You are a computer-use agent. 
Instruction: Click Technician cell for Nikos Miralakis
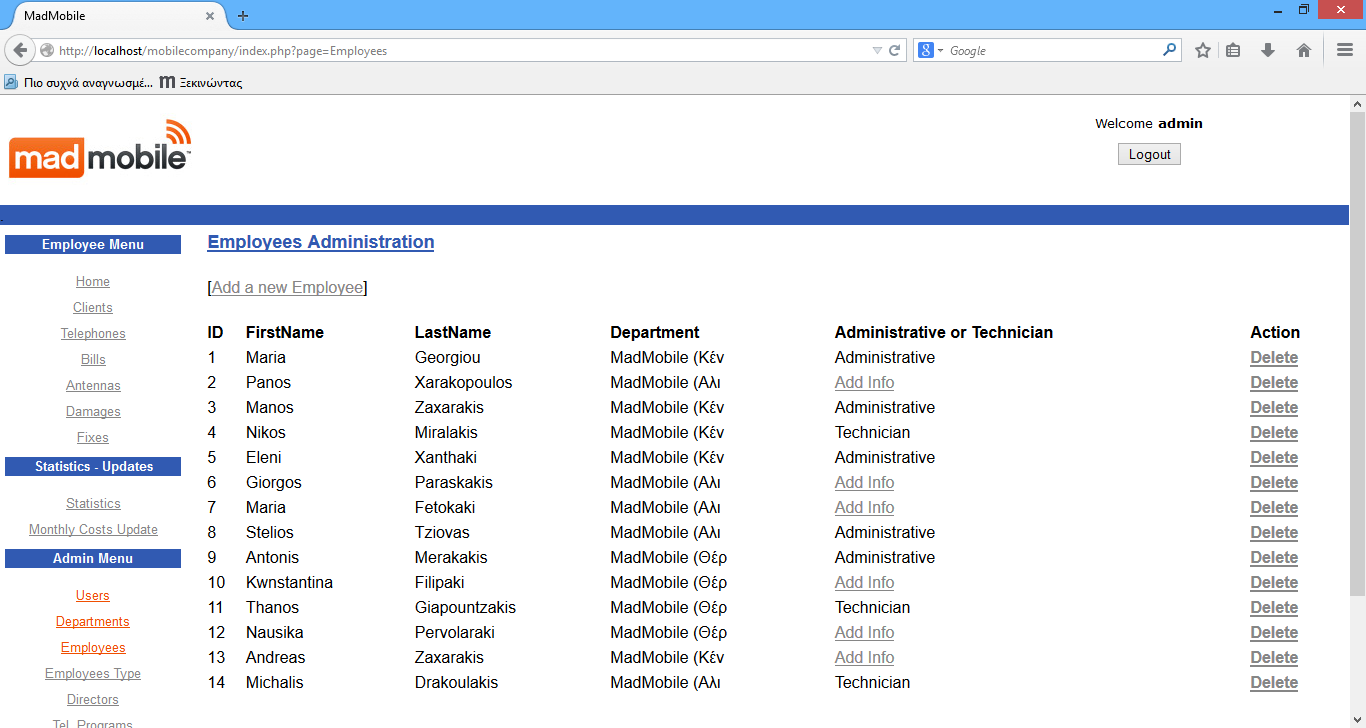pyautogui.click(x=872, y=433)
